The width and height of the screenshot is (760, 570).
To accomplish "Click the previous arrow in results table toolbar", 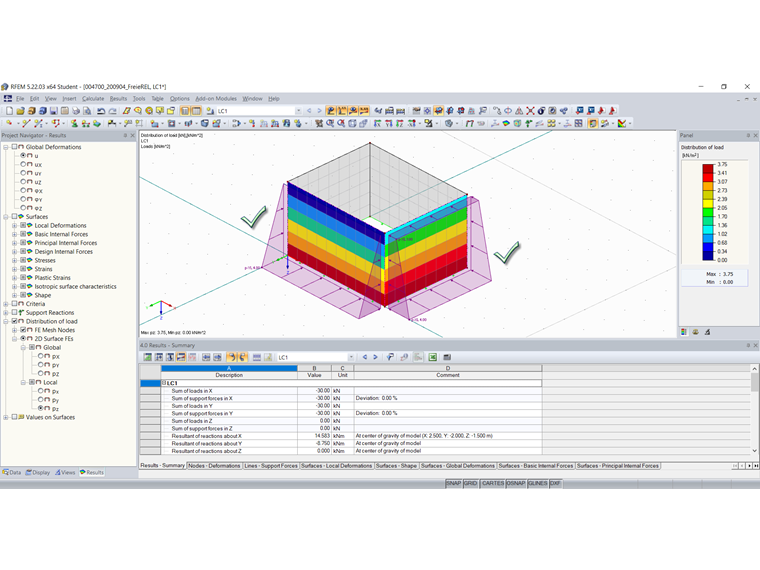I will [364, 357].
